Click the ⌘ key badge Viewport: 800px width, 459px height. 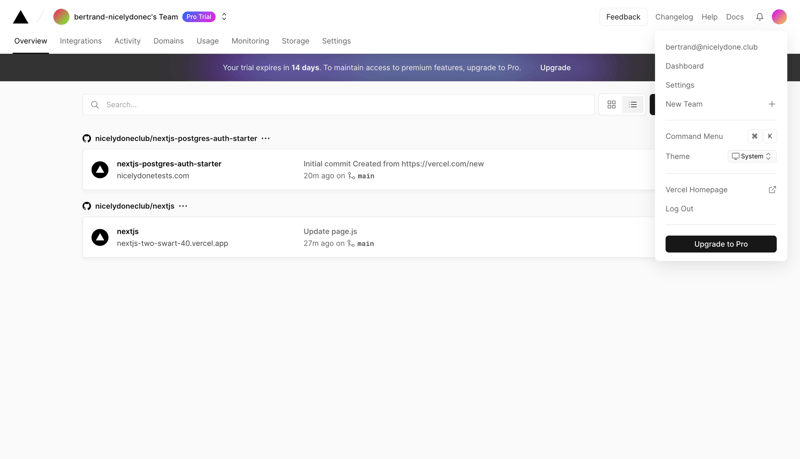point(755,136)
